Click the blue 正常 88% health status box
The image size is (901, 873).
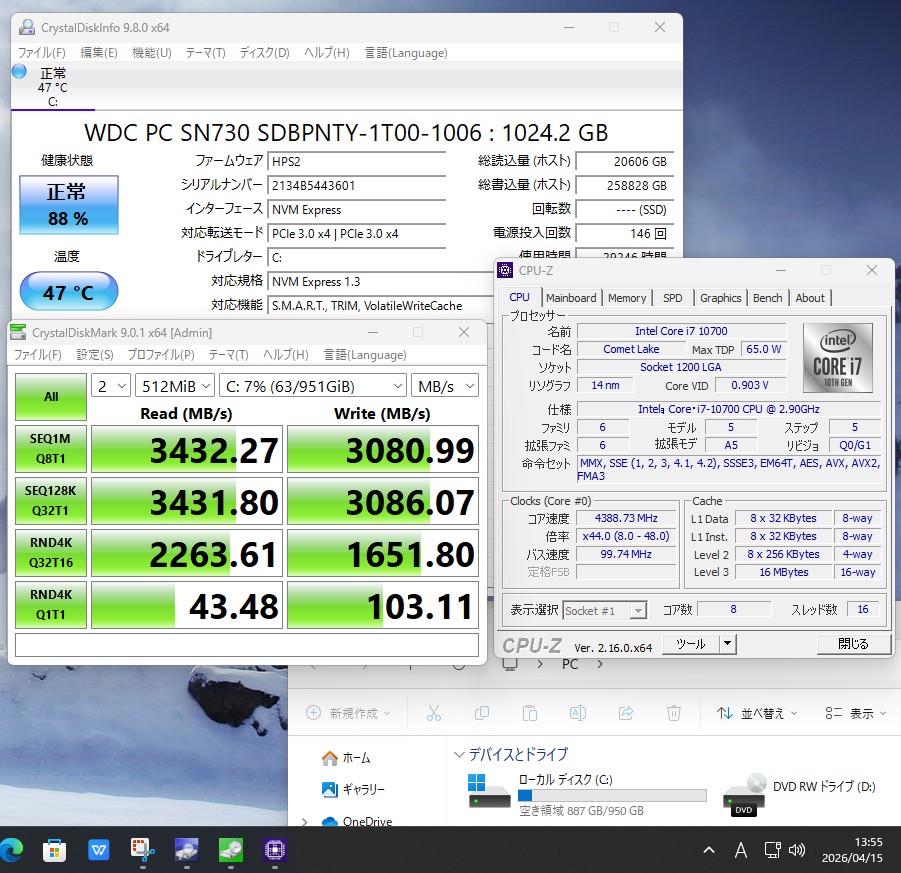(x=68, y=205)
